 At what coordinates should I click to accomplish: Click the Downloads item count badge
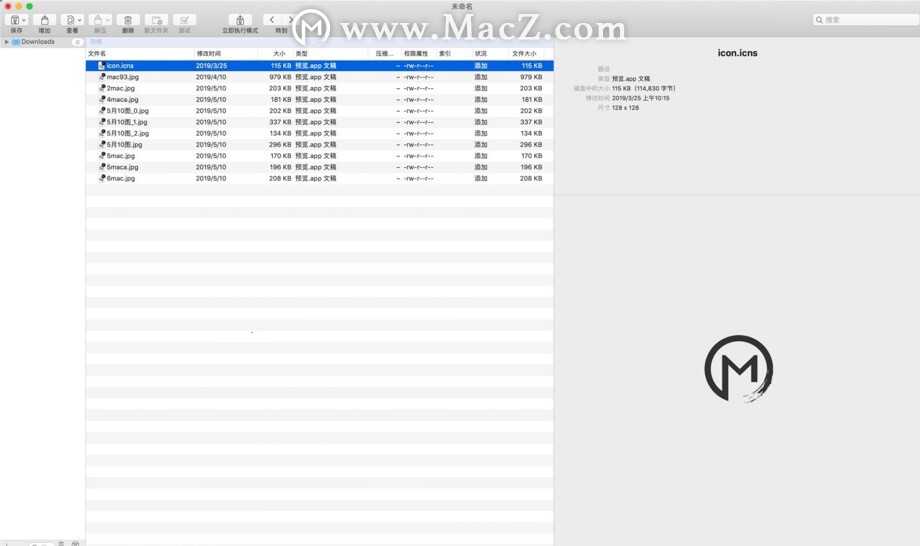point(77,42)
